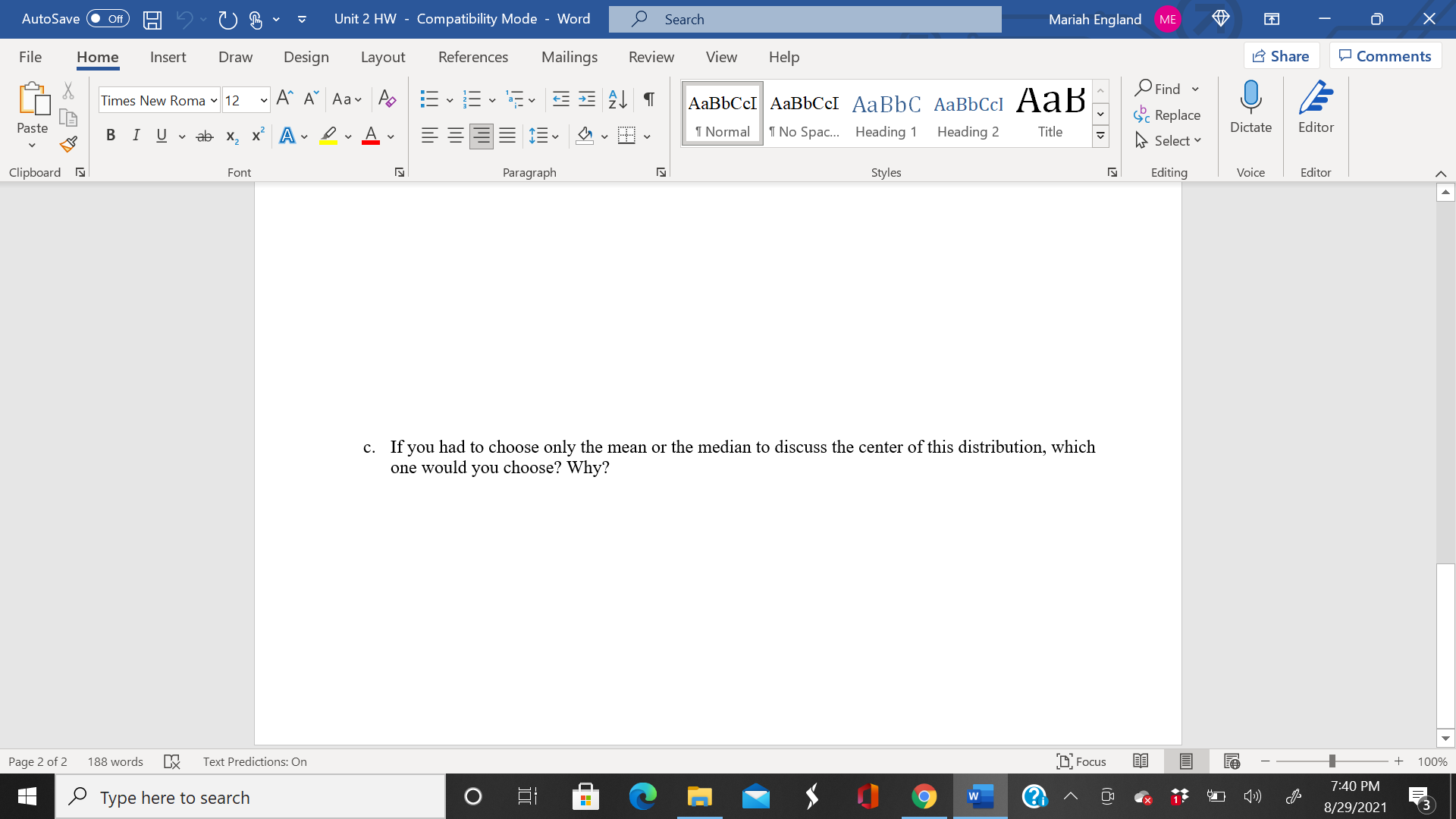Screen dimensions: 1456x819
Task: Center-align the selected paragraph
Action: (x=455, y=135)
